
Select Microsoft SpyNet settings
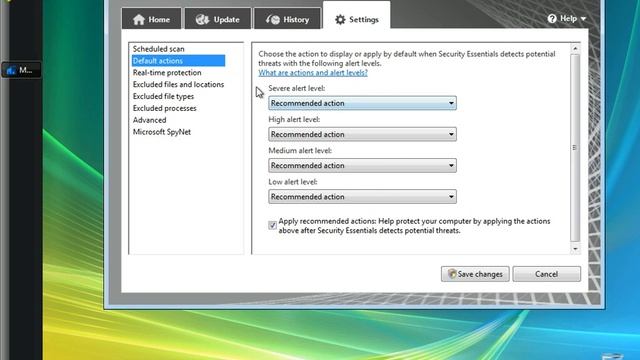pos(162,132)
